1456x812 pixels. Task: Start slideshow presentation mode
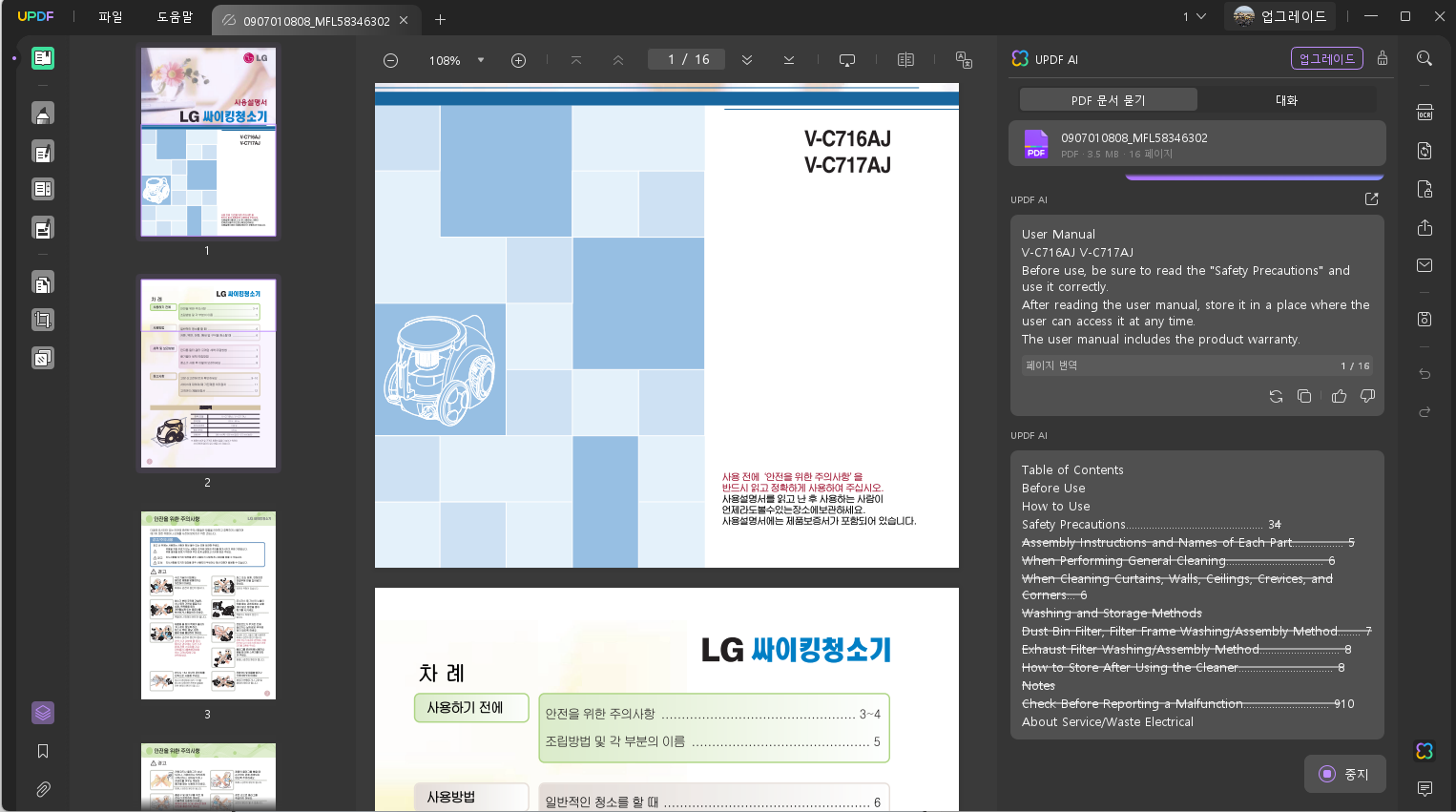[847, 60]
